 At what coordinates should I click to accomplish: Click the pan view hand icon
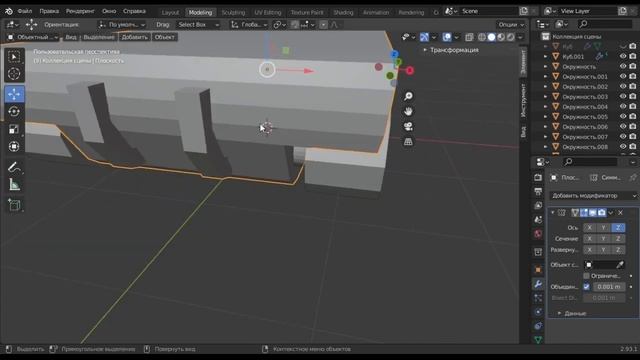click(408, 111)
